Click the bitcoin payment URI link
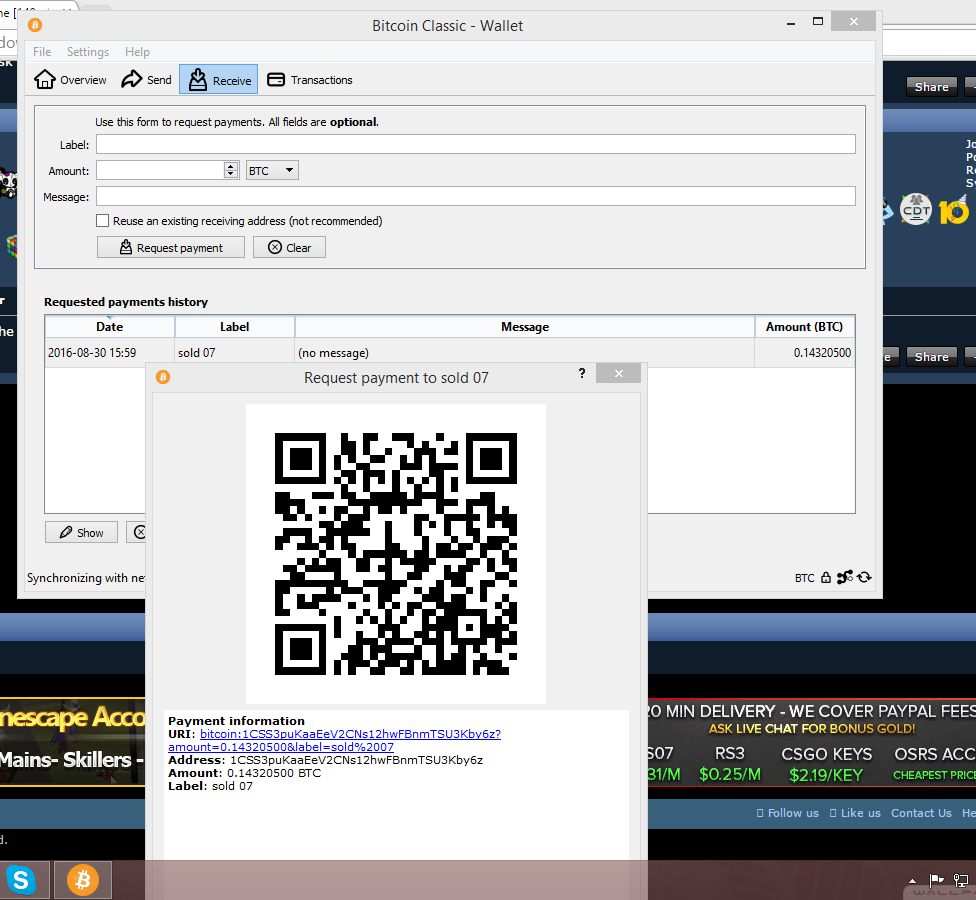Screen dimensions: 976x900 [334, 741]
